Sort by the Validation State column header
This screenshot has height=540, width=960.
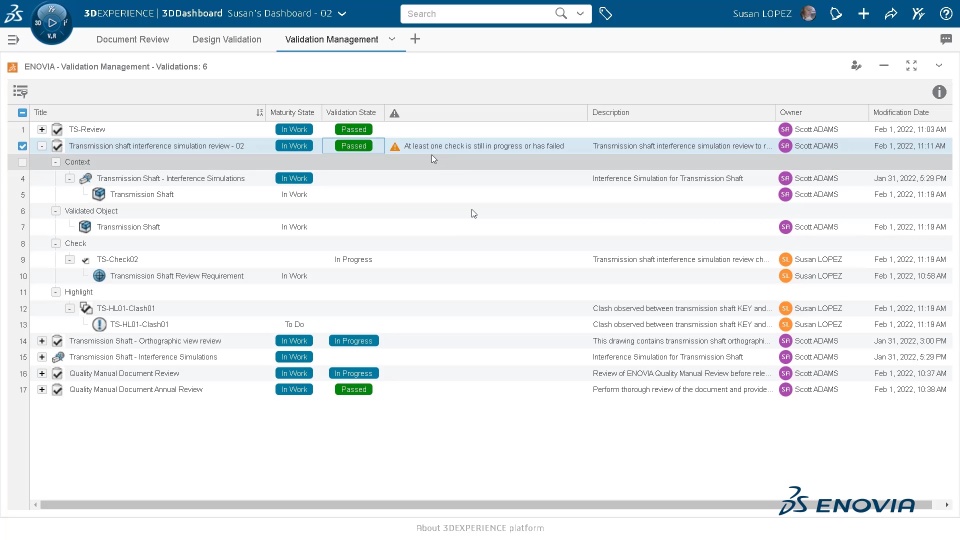[351, 113]
